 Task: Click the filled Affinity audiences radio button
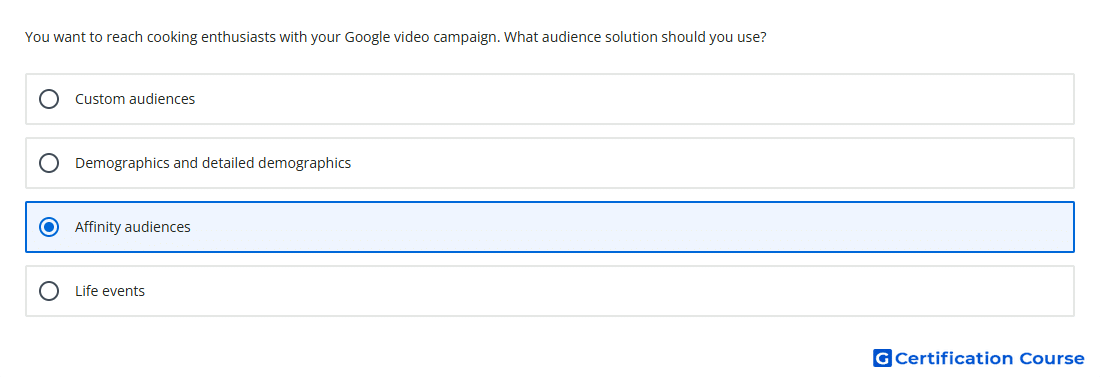click(x=49, y=227)
